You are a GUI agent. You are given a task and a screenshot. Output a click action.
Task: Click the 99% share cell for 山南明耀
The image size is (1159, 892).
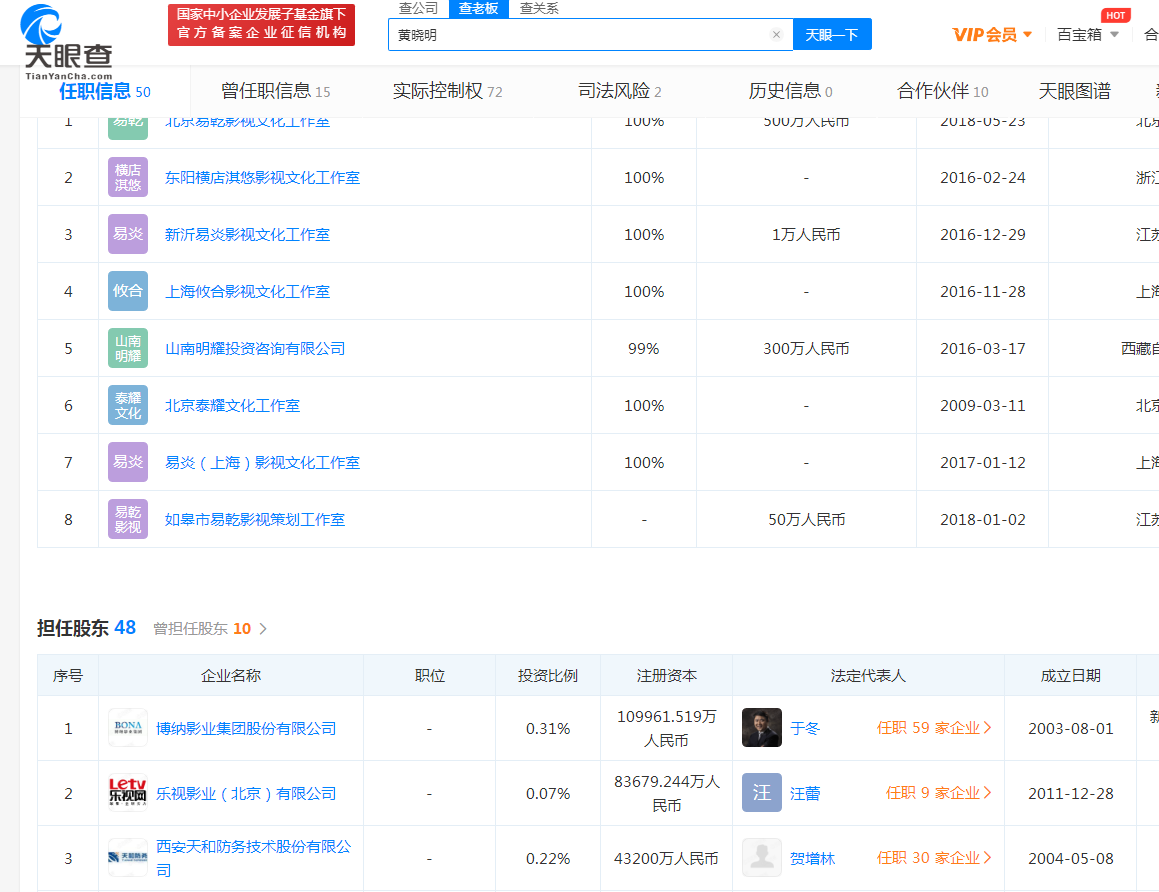[643, 348]
